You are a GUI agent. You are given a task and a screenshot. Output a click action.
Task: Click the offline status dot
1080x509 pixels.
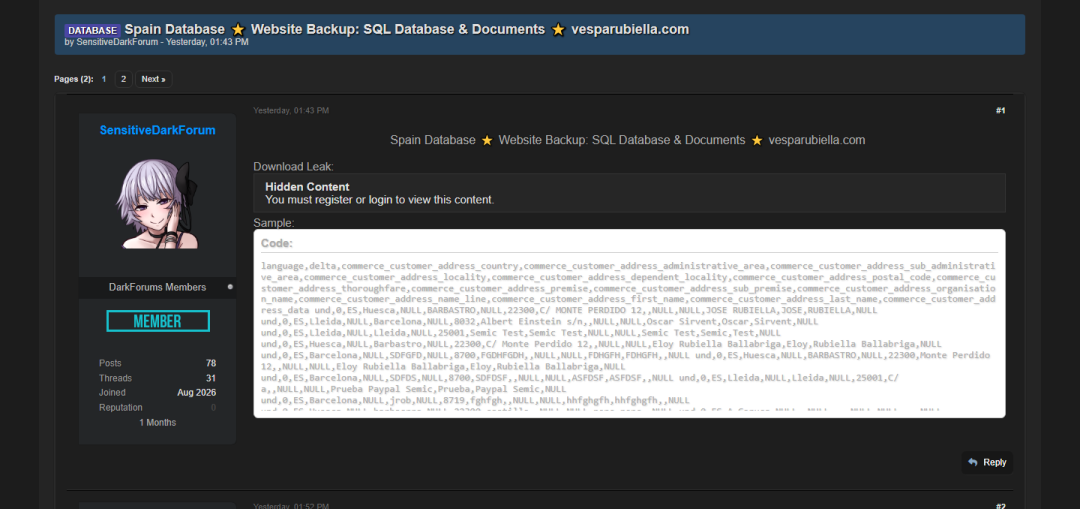click(230, 287)
